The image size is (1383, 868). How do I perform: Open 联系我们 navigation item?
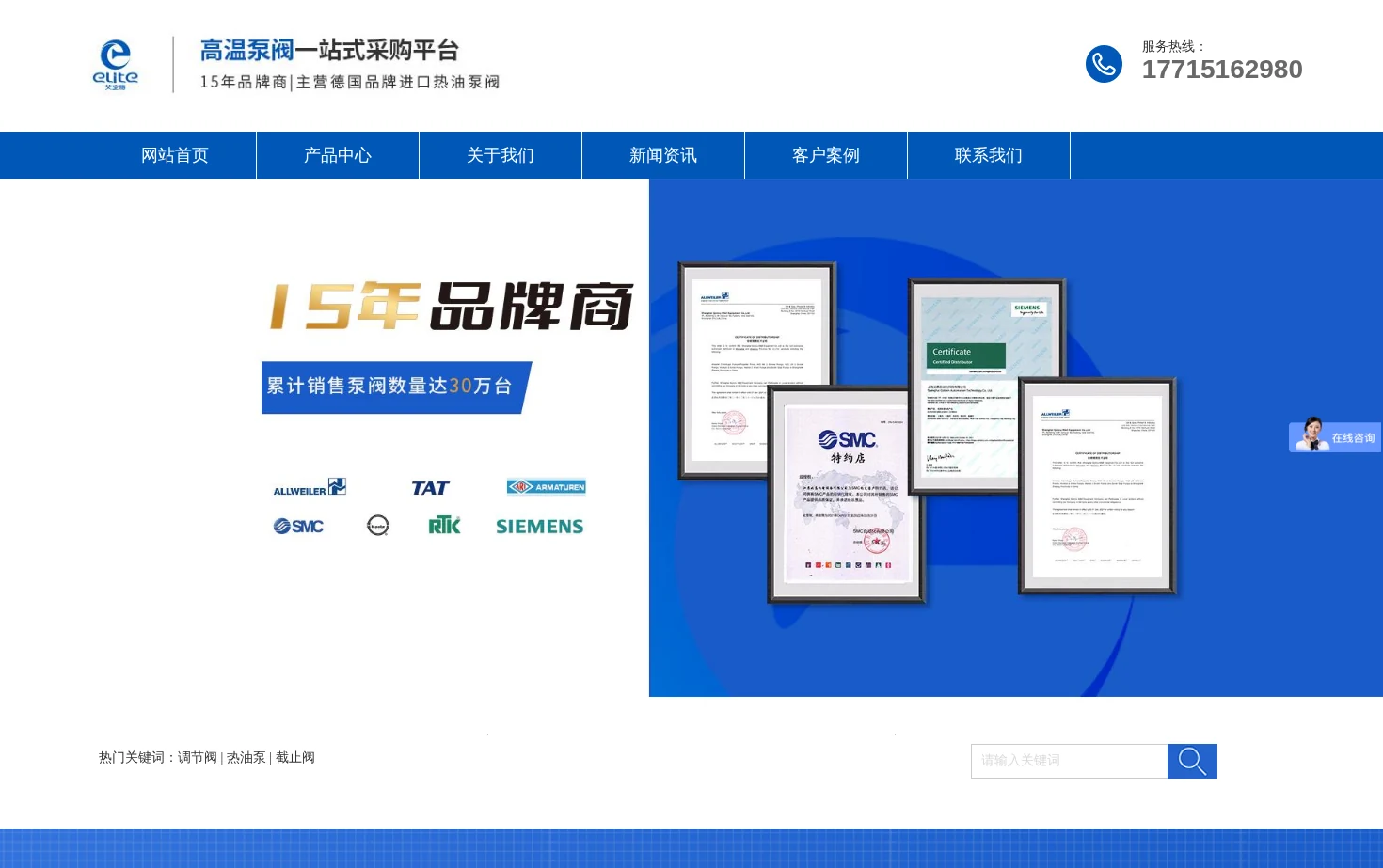pos(989,155)
